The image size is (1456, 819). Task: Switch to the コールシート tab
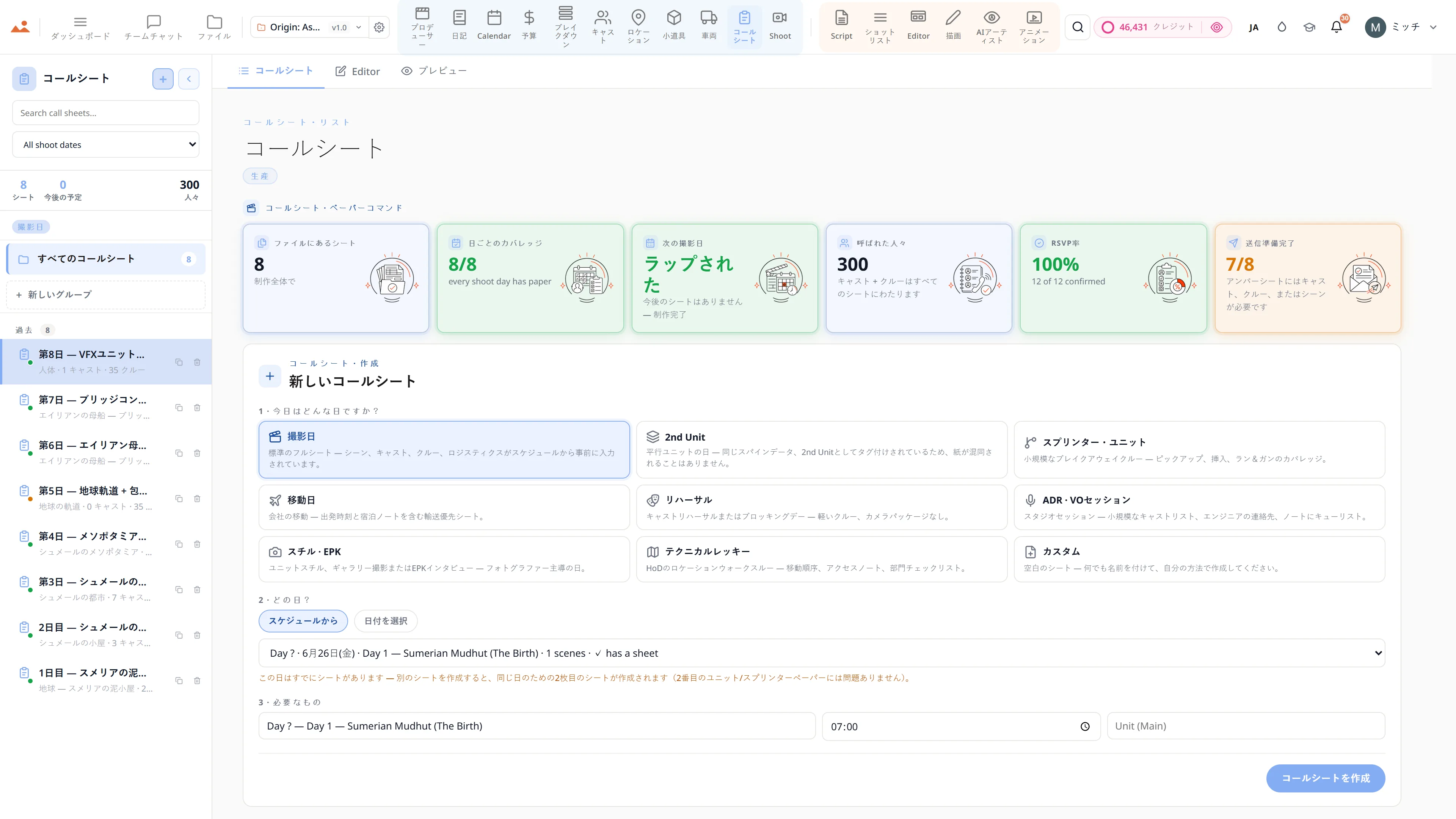click(x=276, y=71)
